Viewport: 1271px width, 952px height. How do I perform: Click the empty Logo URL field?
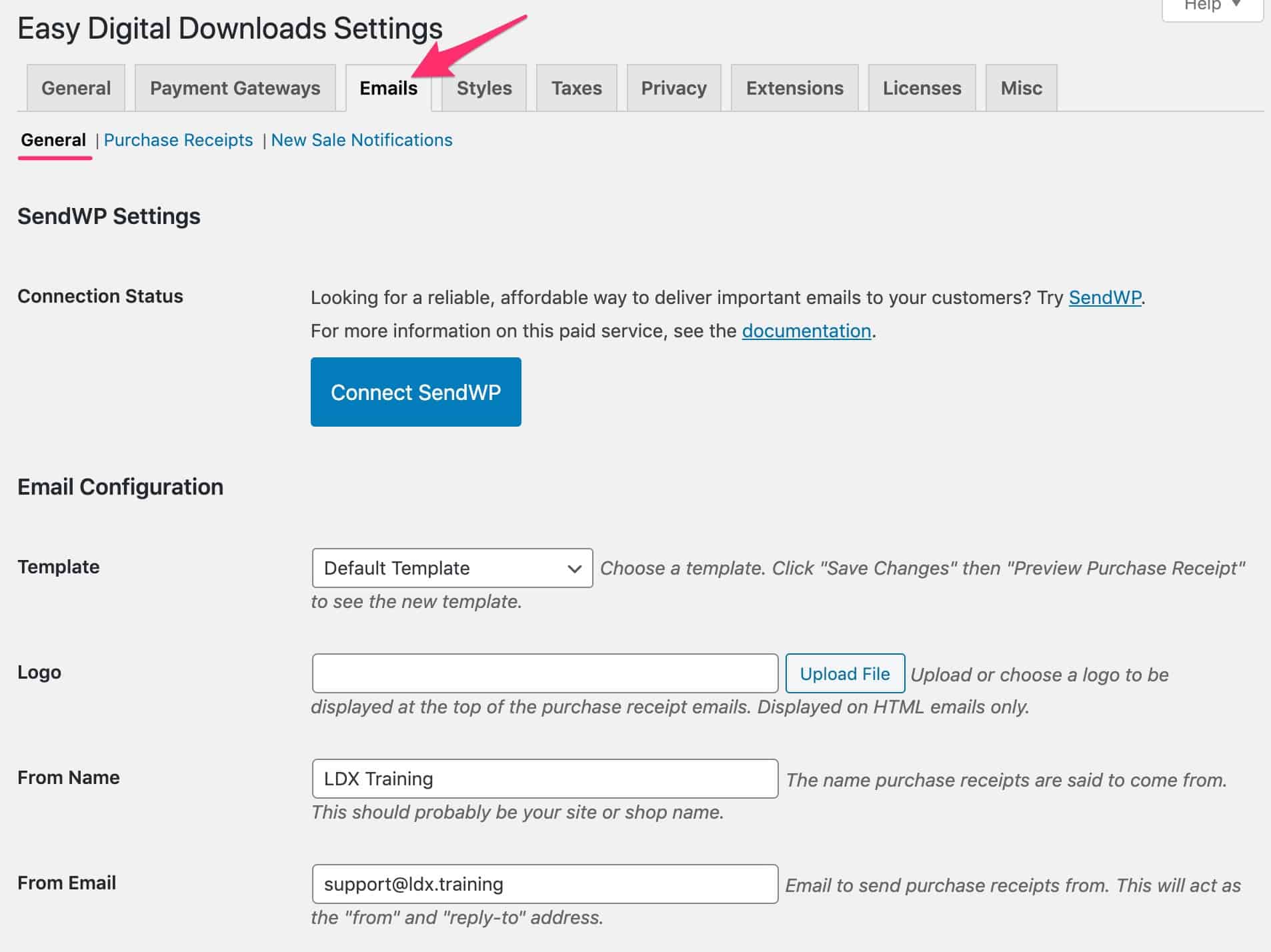(545, 673)
